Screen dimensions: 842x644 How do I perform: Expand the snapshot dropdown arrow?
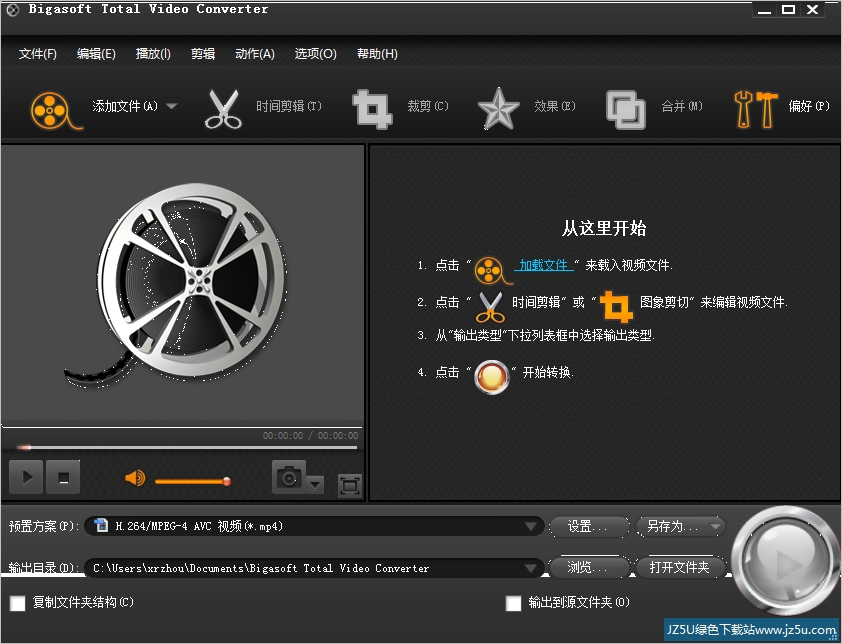[x=315, y=484]
